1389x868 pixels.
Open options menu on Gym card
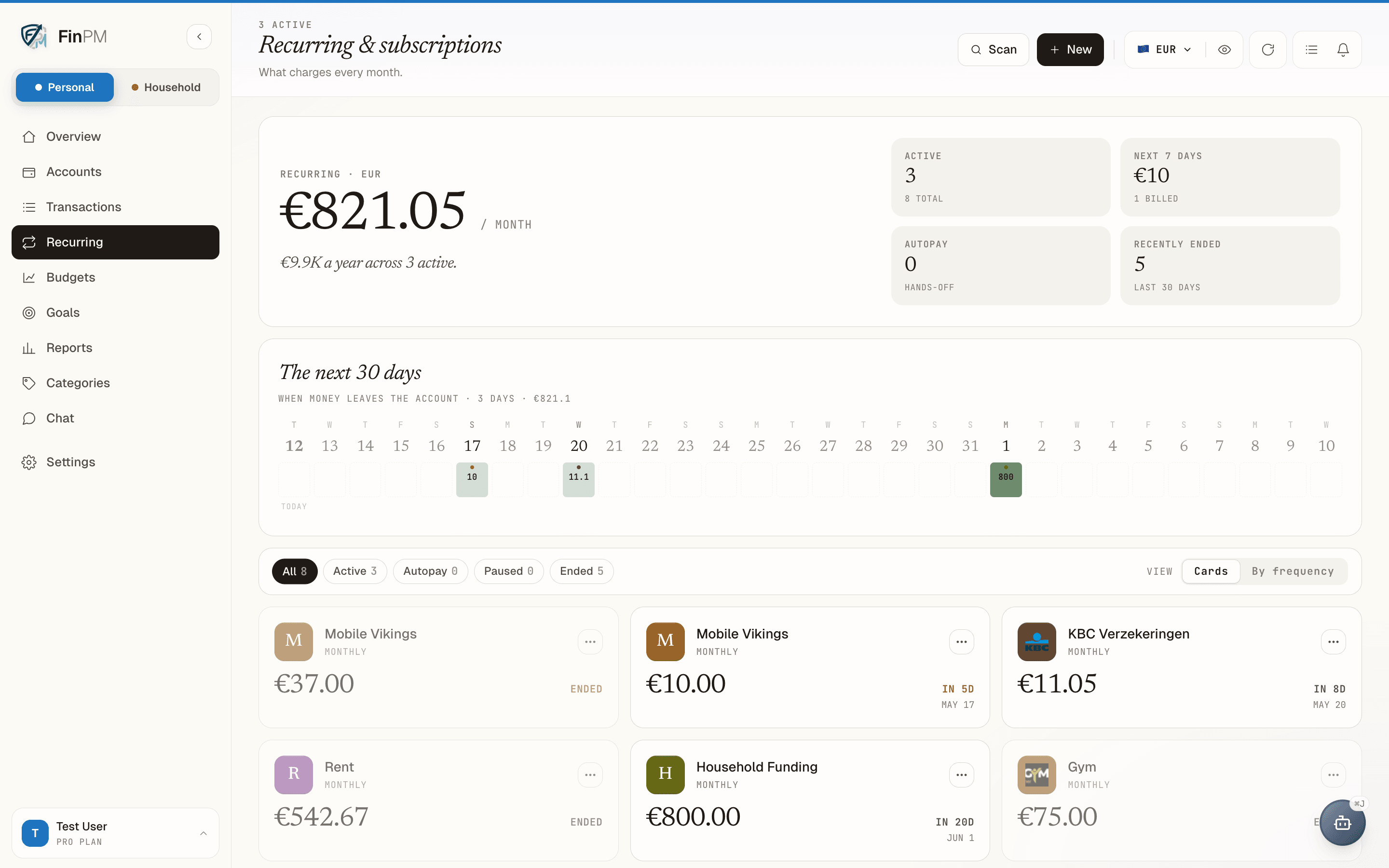click(1334, 775)
